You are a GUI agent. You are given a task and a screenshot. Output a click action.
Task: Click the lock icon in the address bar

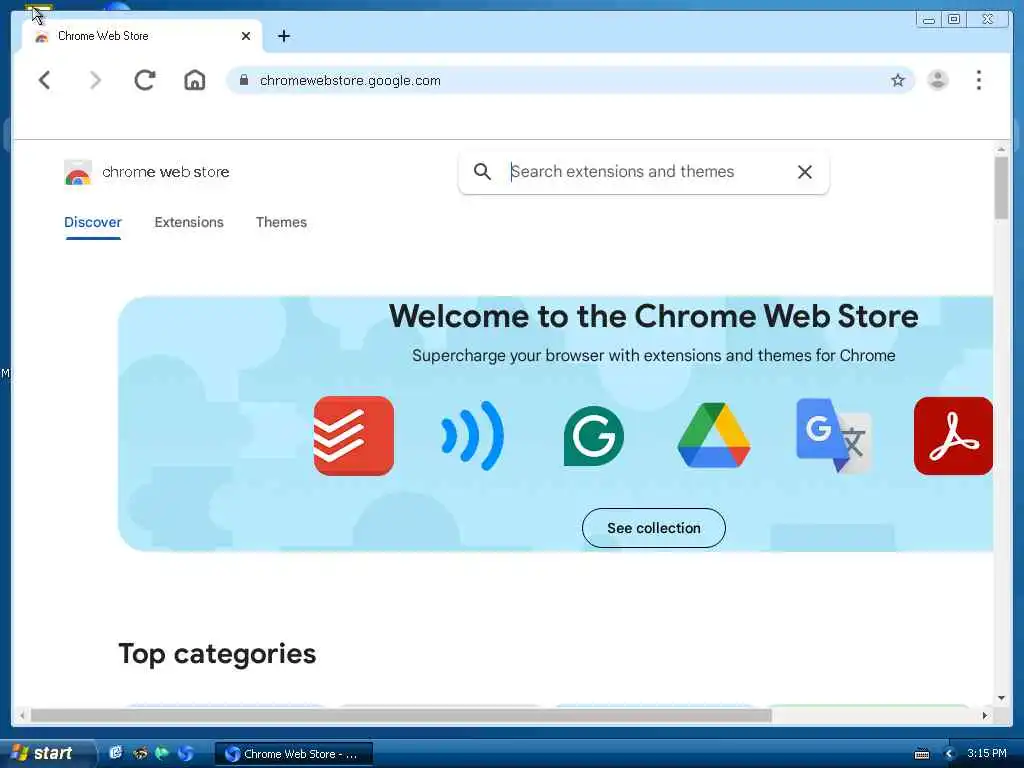click(x=244, y=80)
